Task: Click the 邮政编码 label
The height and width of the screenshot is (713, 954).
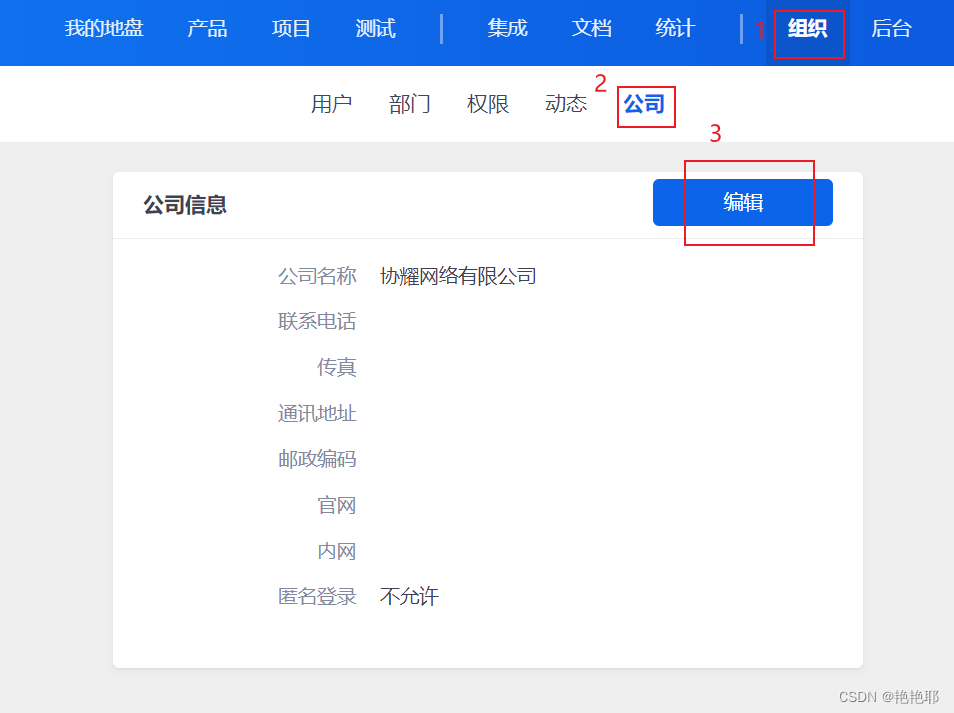Action: 317,459
